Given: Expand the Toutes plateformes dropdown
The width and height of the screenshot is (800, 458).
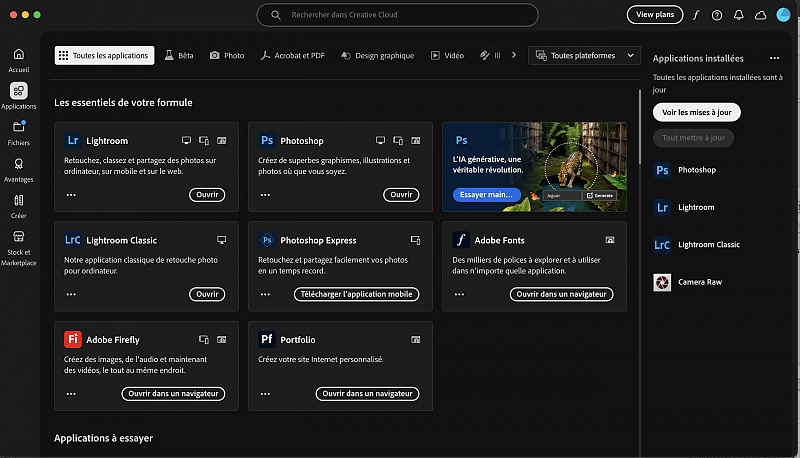Looking at the screenshot, I should pyautogui.click(x=584, y=56).
